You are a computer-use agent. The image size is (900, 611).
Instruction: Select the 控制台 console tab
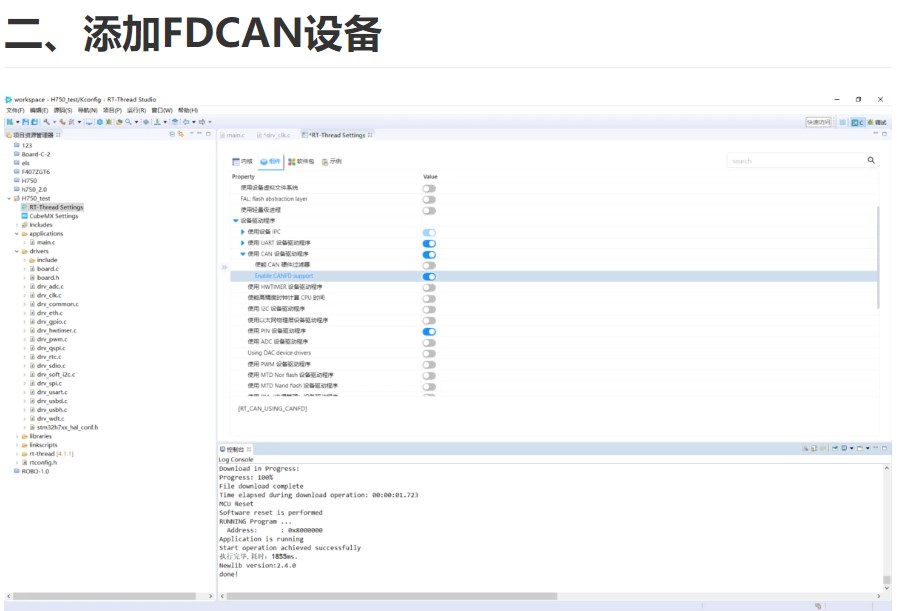(235, 449)
